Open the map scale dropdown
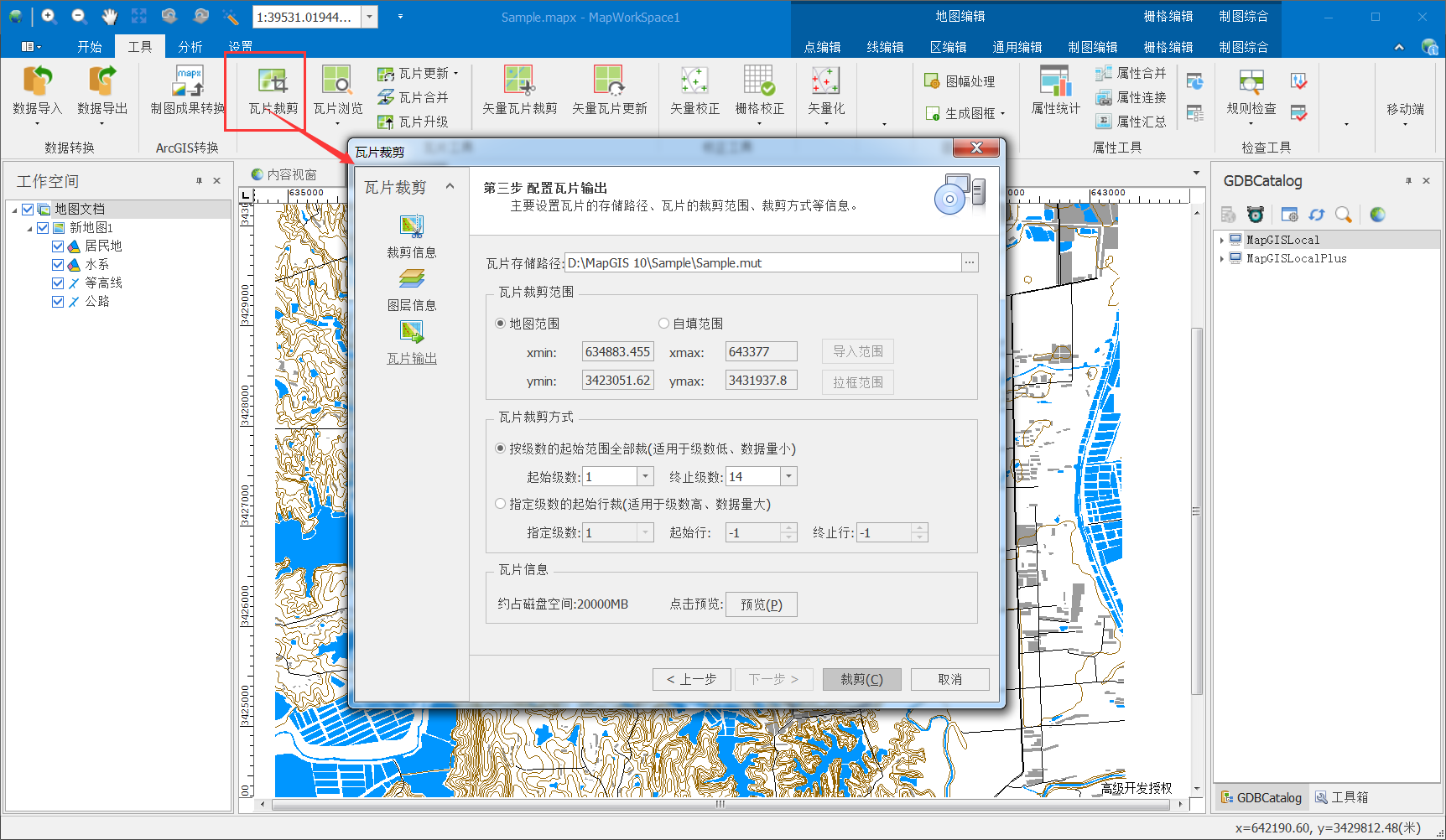The height and width of the screenshot is (840, 1446). point(369,17)
